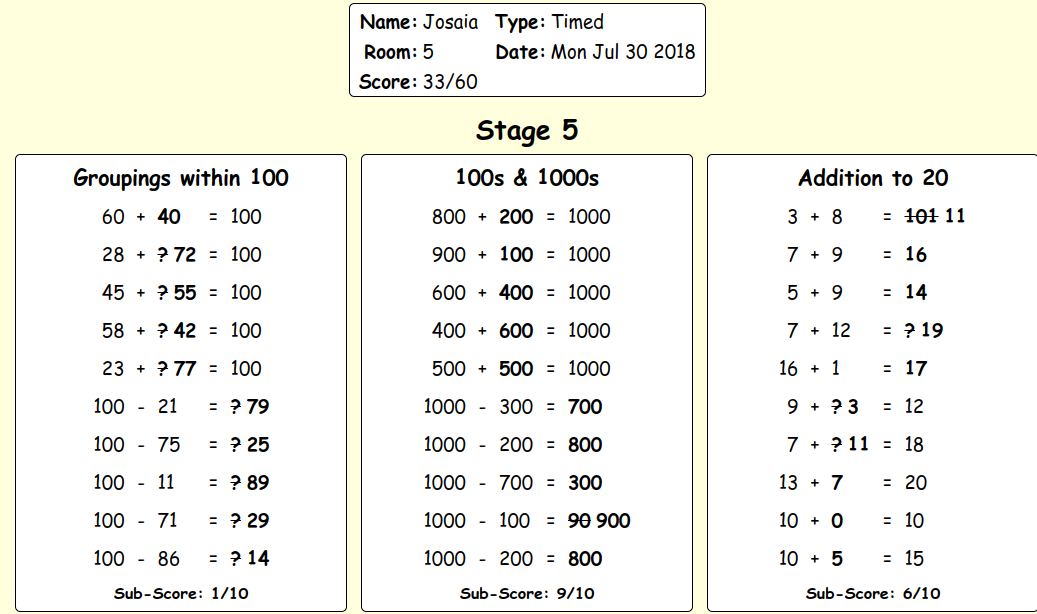Viewport: 1037px width, 614px height.
Task: Click the answer 700 for 1000 - 300
Action: 585,406
